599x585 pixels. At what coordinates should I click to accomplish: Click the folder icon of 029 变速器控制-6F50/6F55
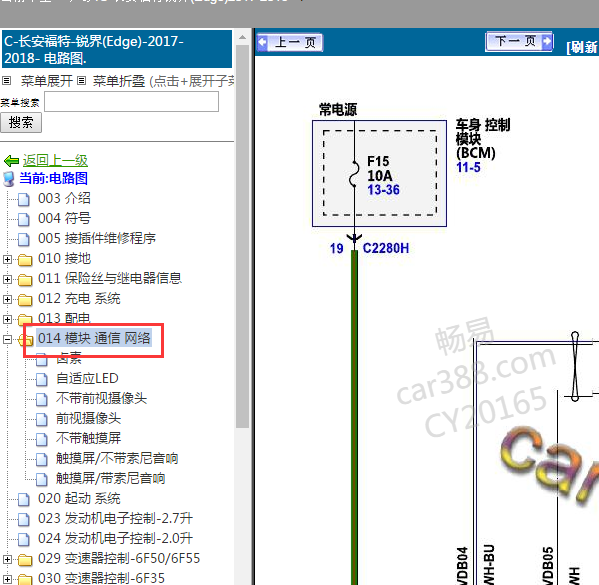(25, 559)
